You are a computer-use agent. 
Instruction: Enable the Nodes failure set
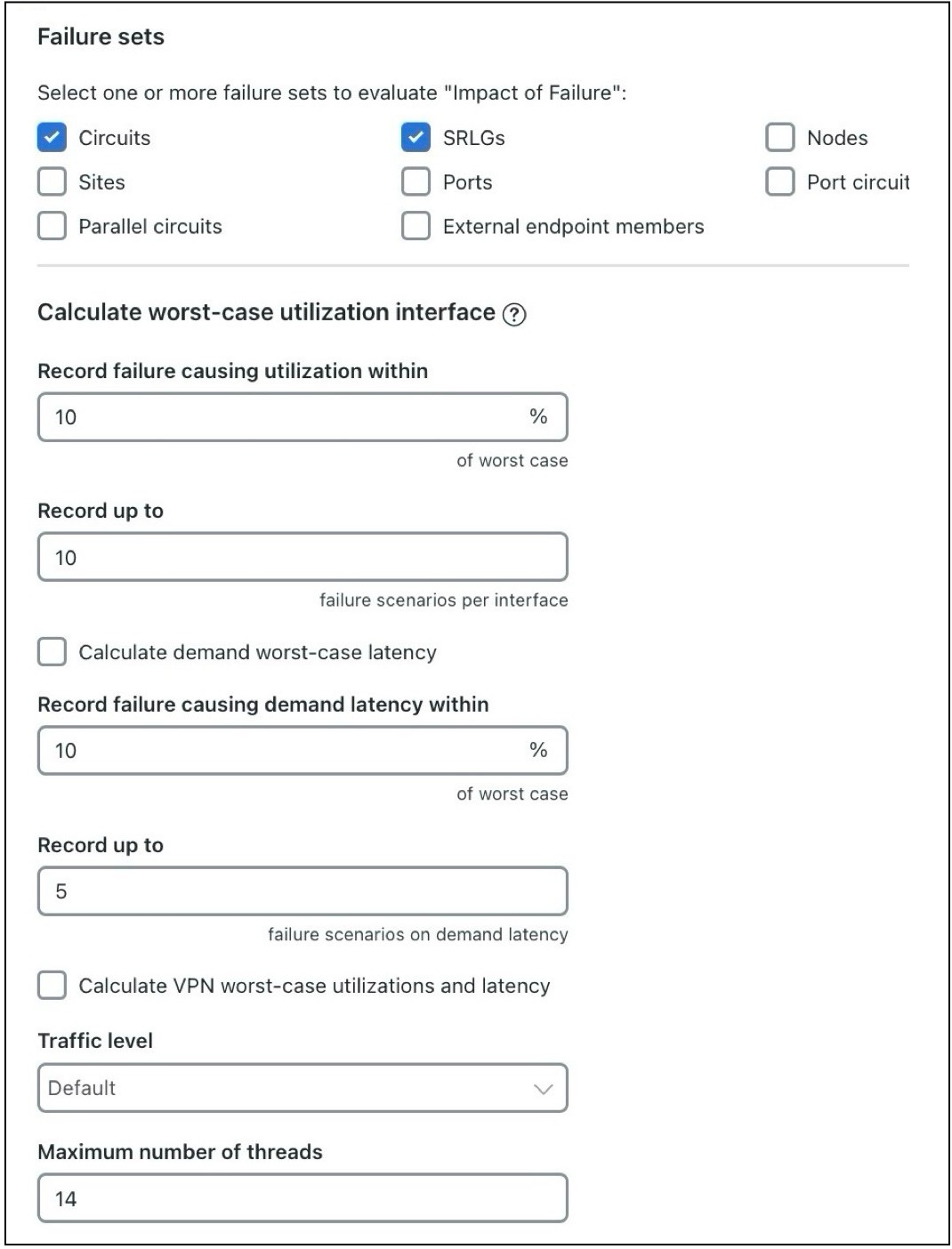pos(781,137)
